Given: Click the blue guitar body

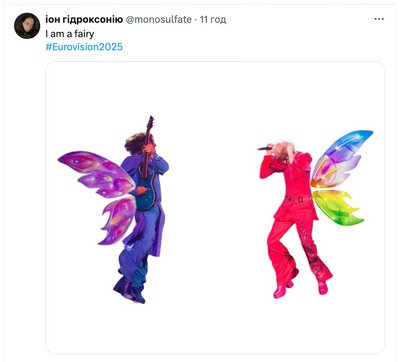Looking at the screenshot, I should [146, 197].
